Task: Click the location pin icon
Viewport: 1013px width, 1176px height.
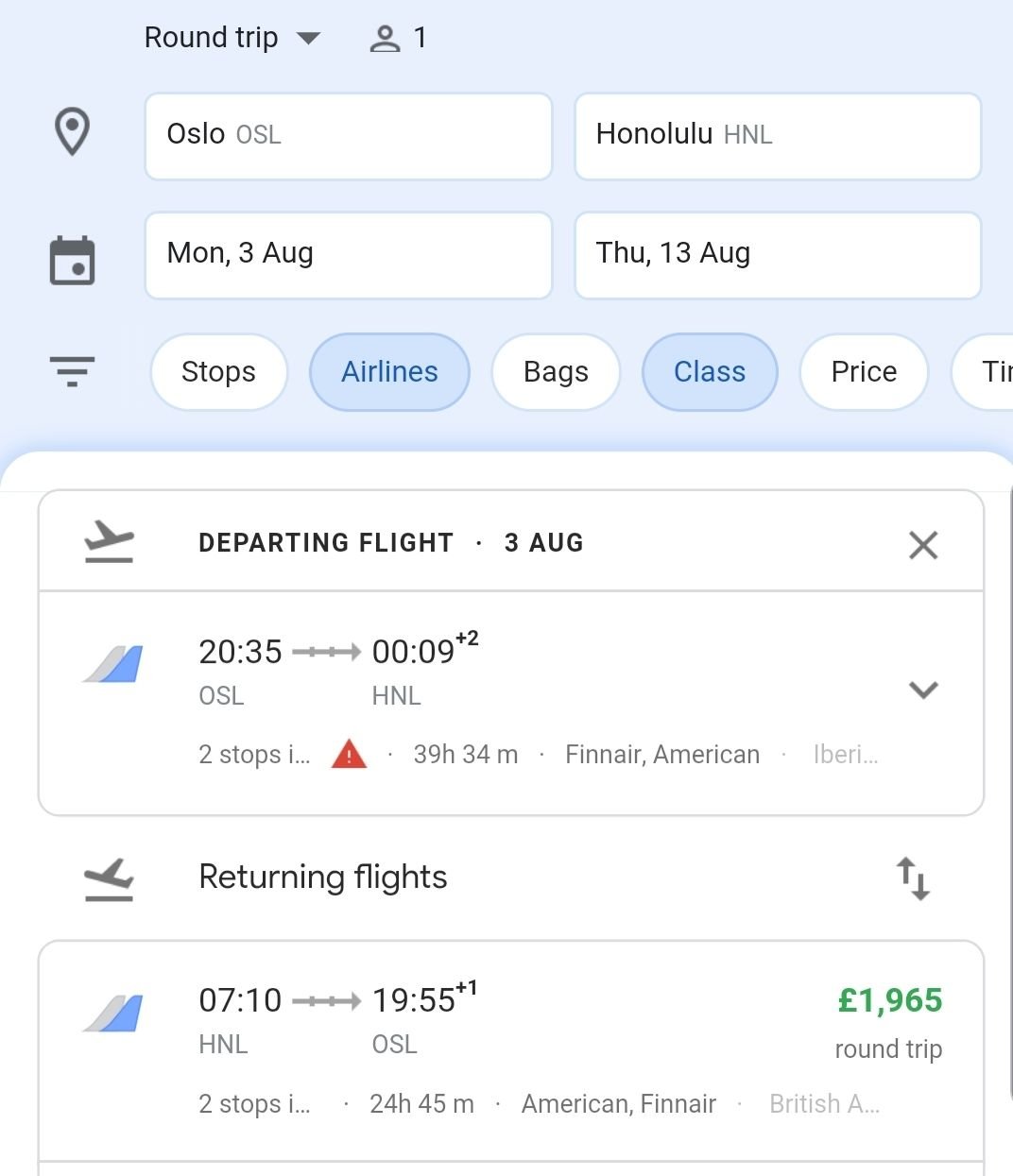Action: (x=73, y=132)
